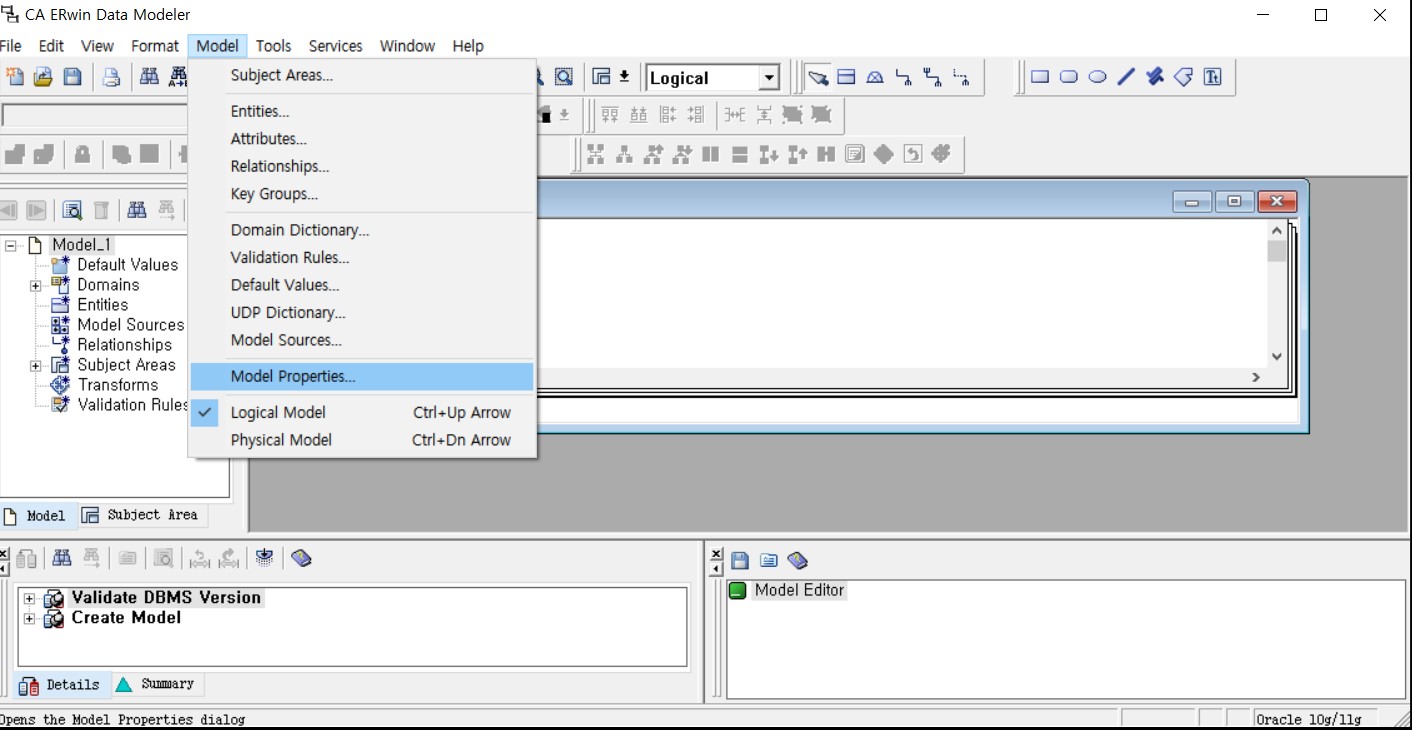Image resolution: width=1412 pixels, height=730 pixels.
Task: Click the diagram window vertical scrollbar
Action: coord(1277,294)
